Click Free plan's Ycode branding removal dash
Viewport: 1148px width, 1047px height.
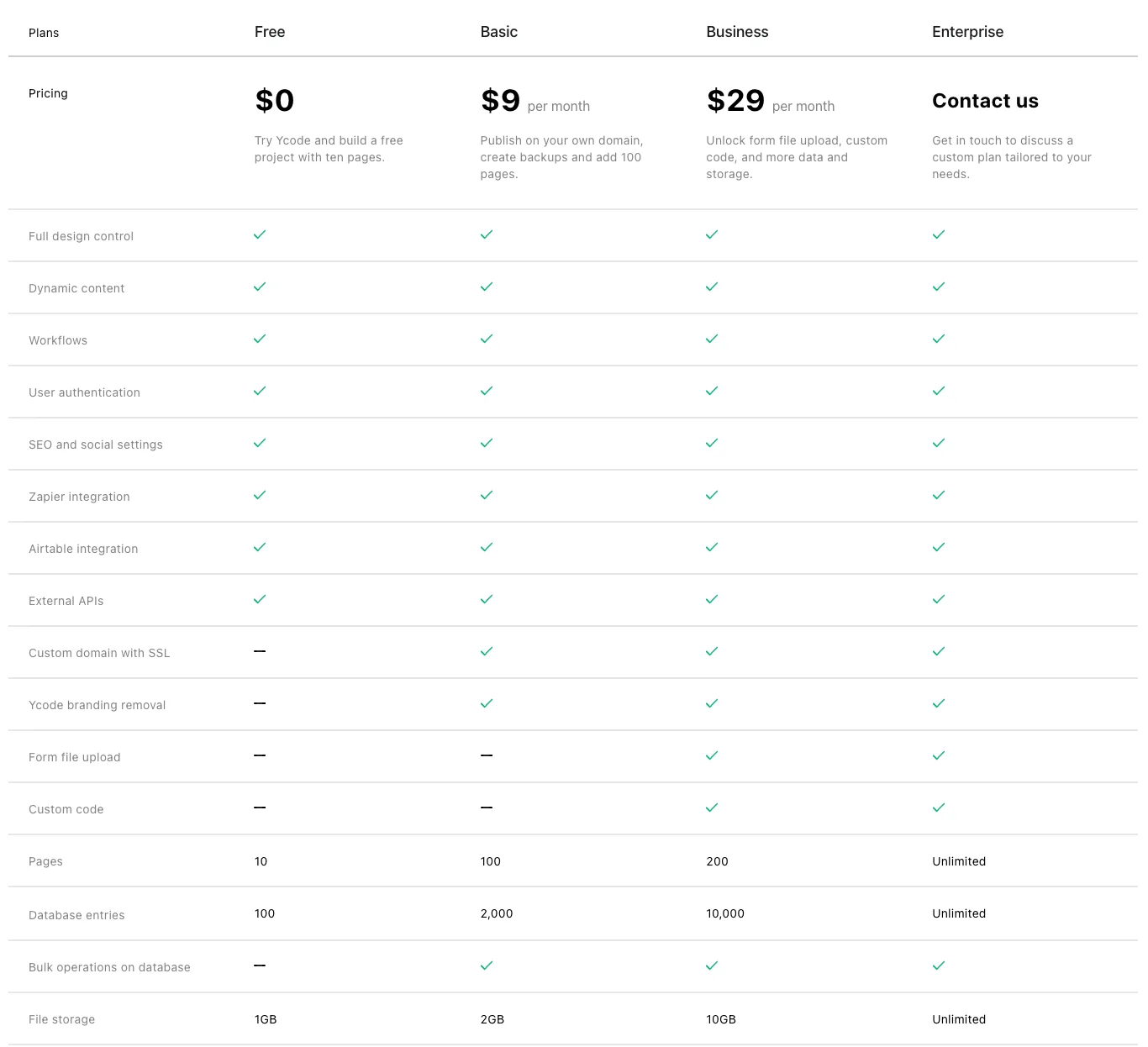point(260,703)
